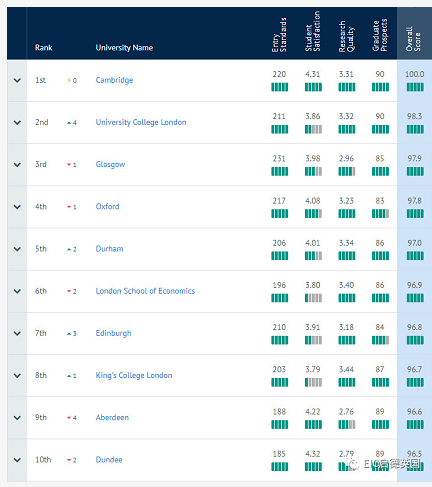
Task: Sort by University Name column header
Action: point(124,48)
